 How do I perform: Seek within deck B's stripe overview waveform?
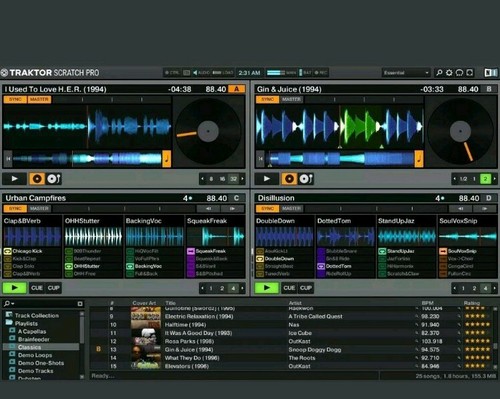[340, 159]
